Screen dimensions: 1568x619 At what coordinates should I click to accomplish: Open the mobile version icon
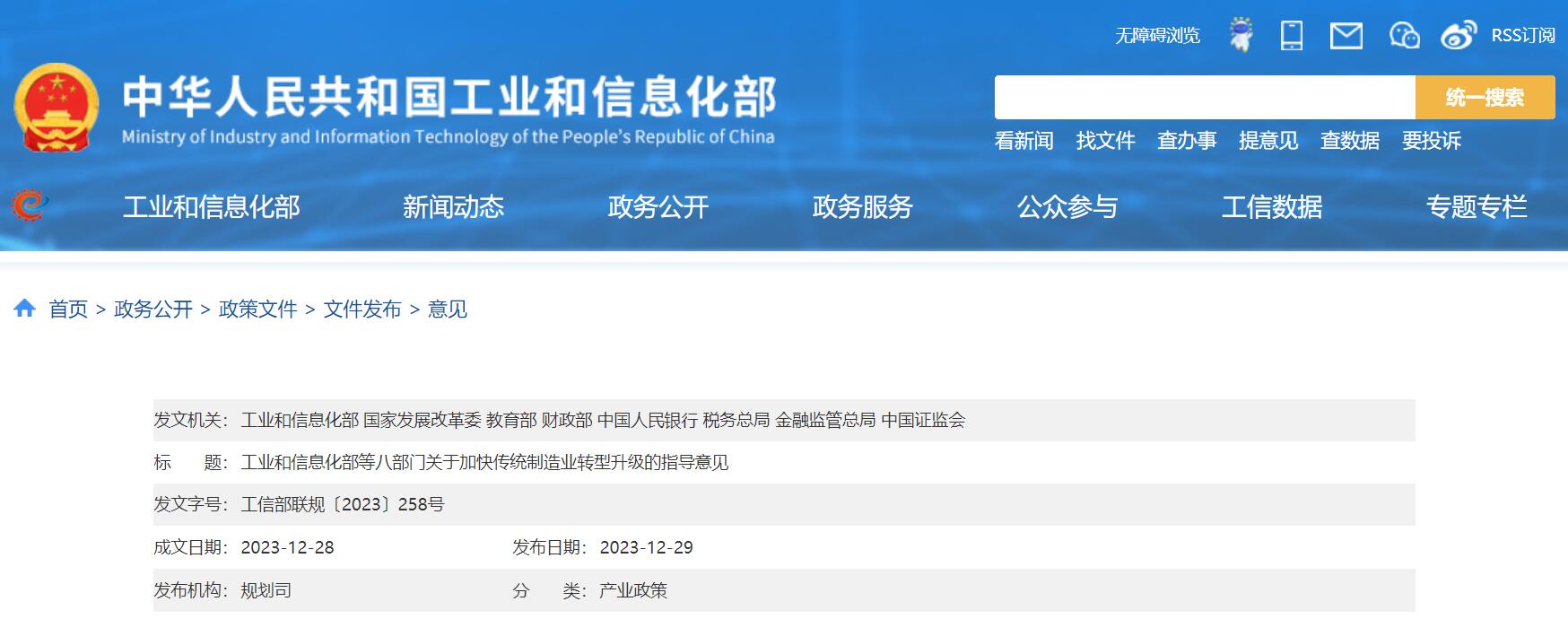(x=1292, y=35)
